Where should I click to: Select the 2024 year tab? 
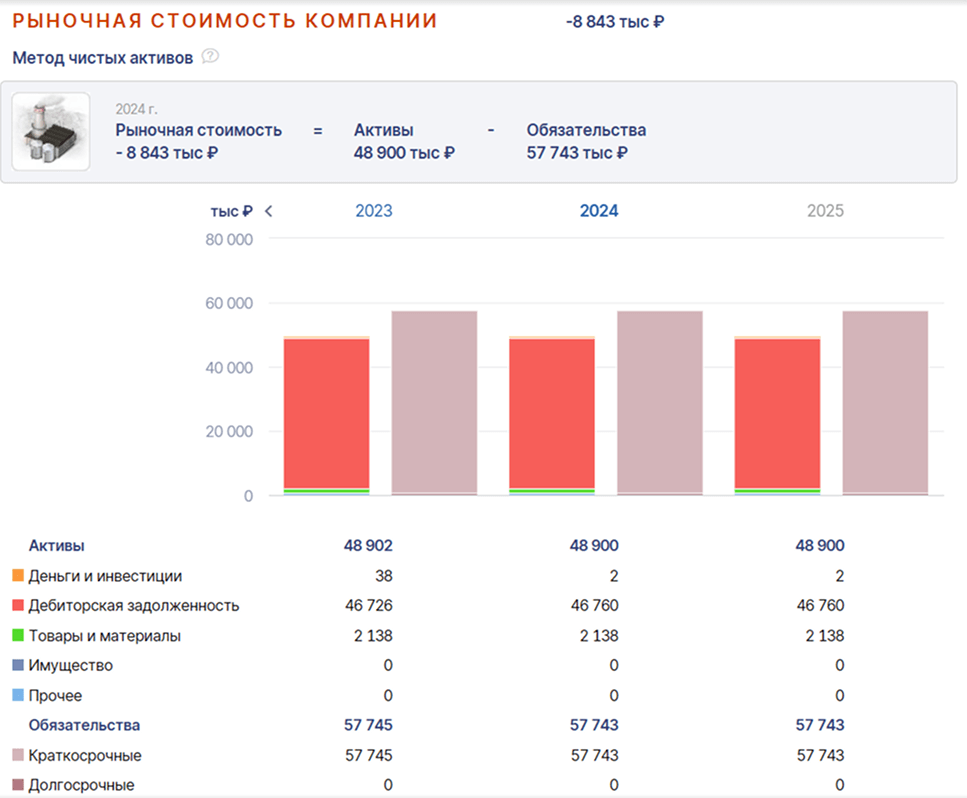599,211
